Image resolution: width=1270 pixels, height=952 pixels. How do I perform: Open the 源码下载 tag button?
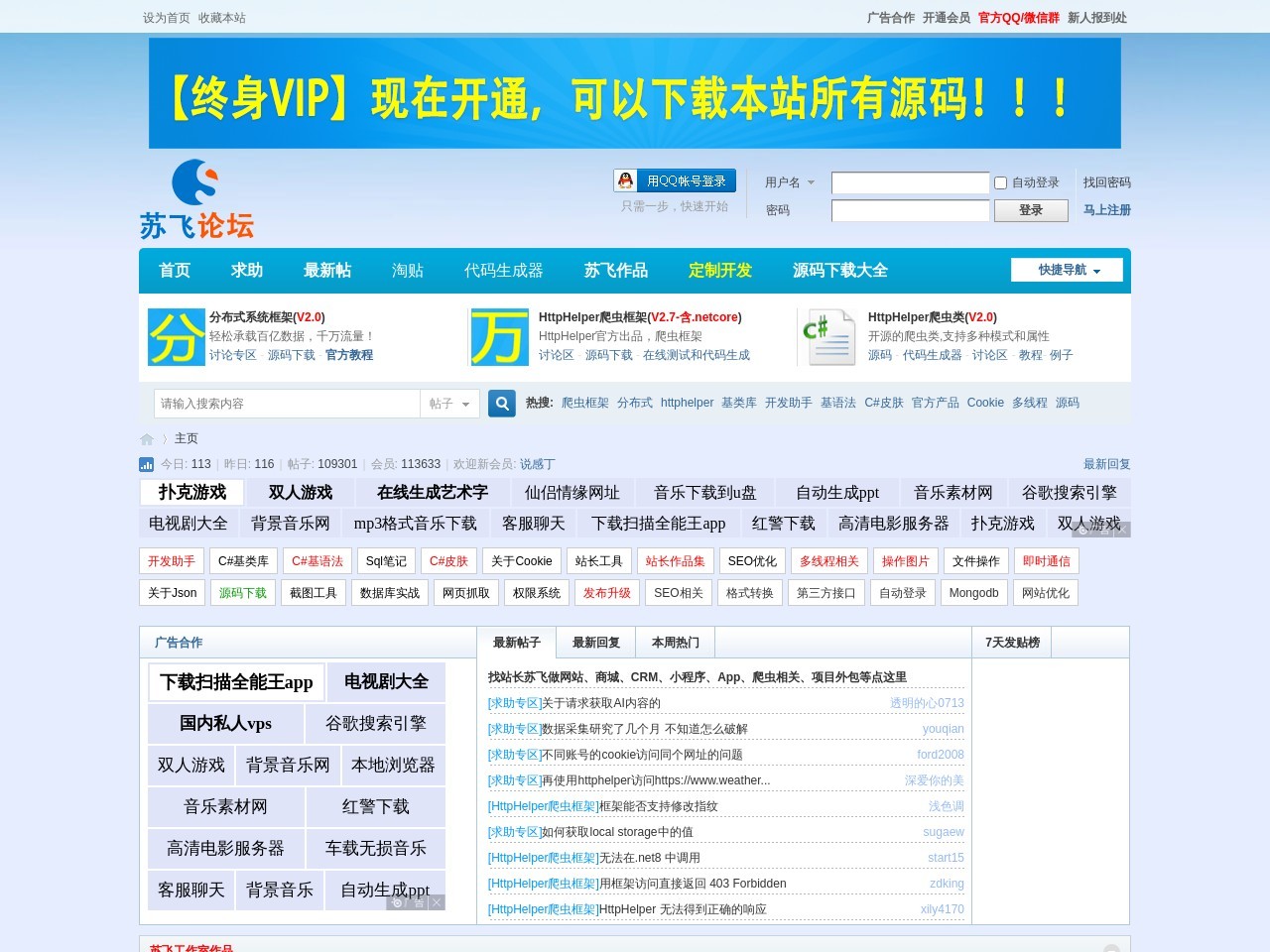coord(243,593)
